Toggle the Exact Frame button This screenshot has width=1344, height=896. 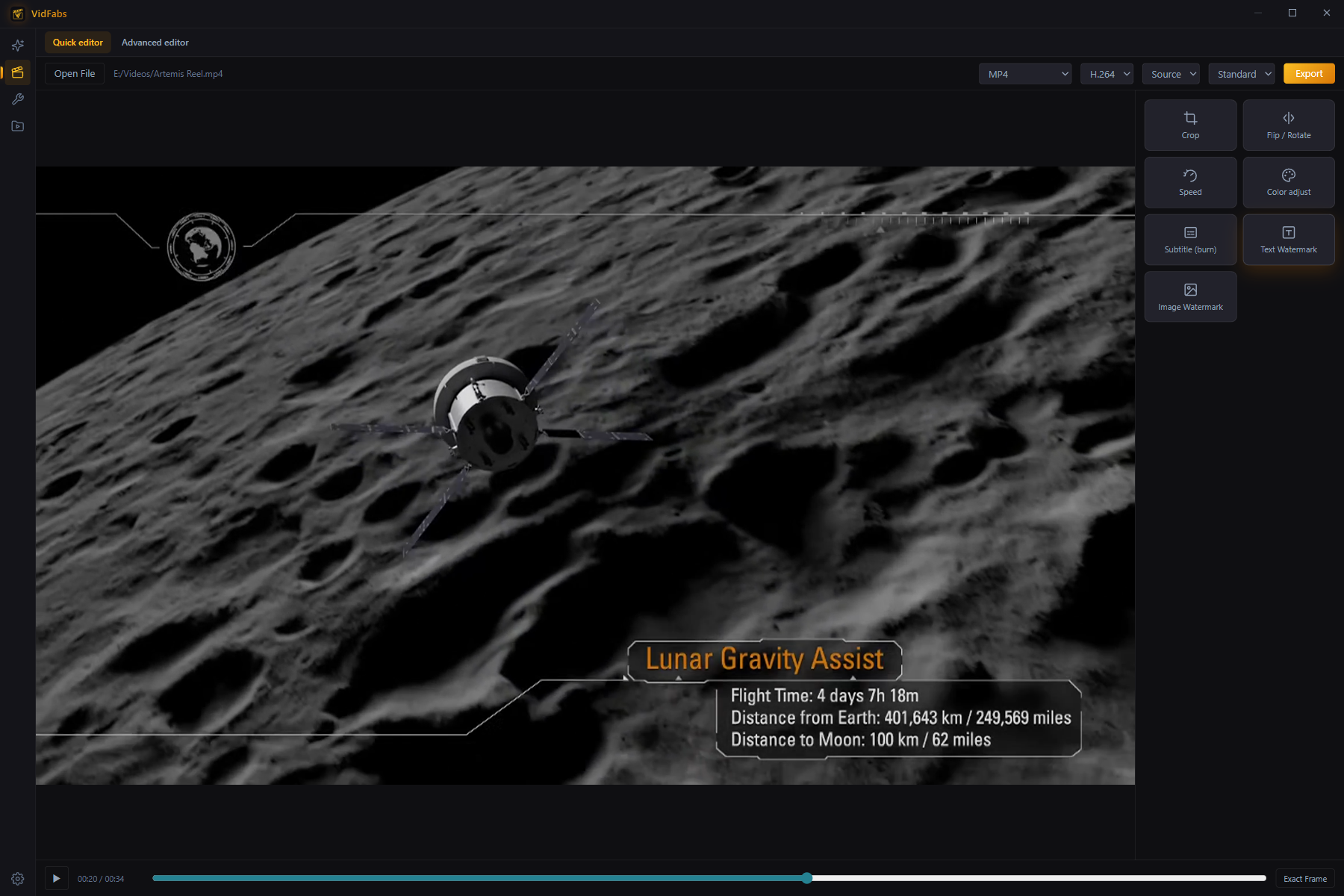click(1305, 879)
